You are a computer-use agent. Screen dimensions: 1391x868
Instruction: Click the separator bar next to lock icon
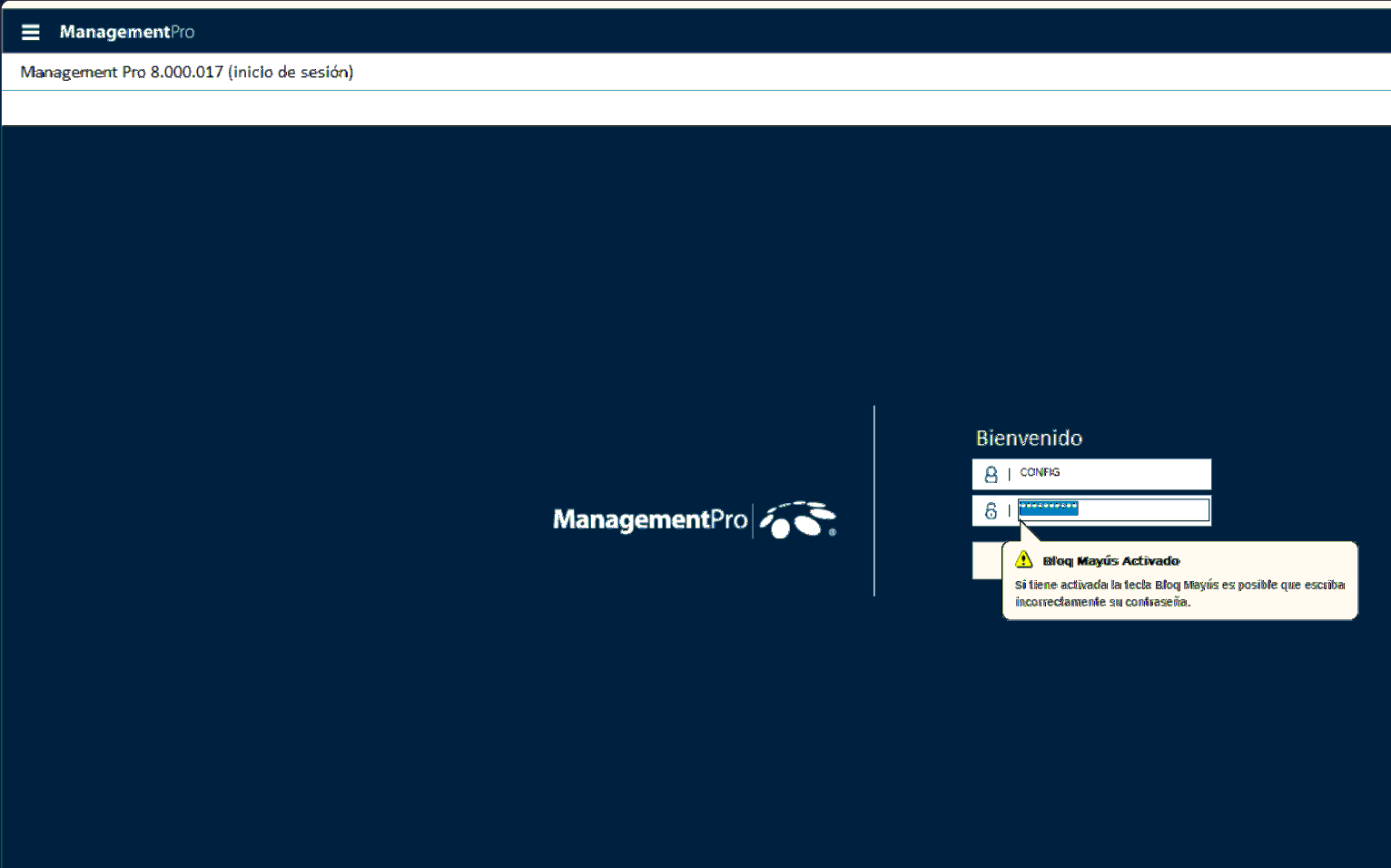(x=1009, y=511)
